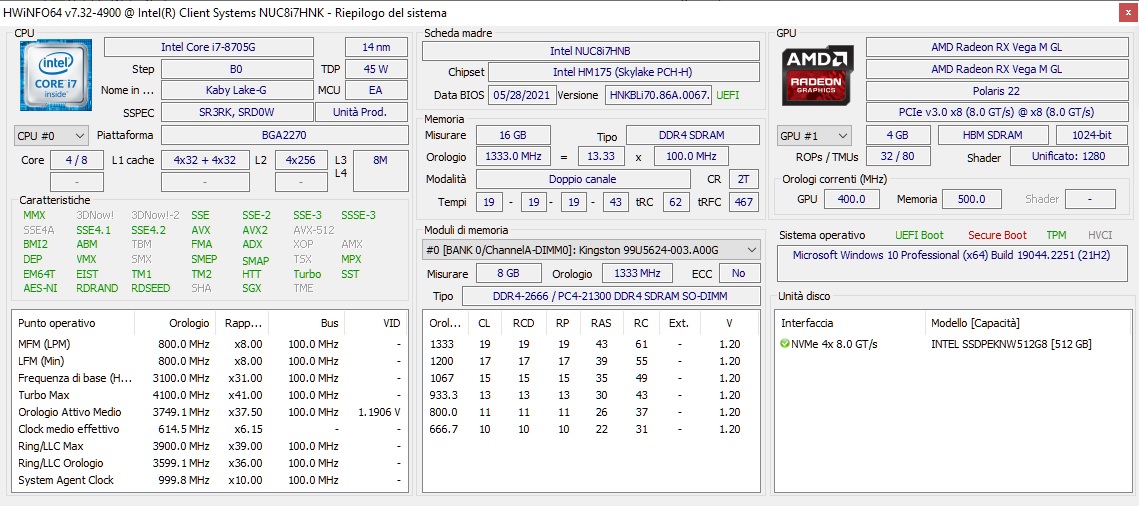
Task: Click the Polaris 22 GPU codename field
Action: point(996,91)
